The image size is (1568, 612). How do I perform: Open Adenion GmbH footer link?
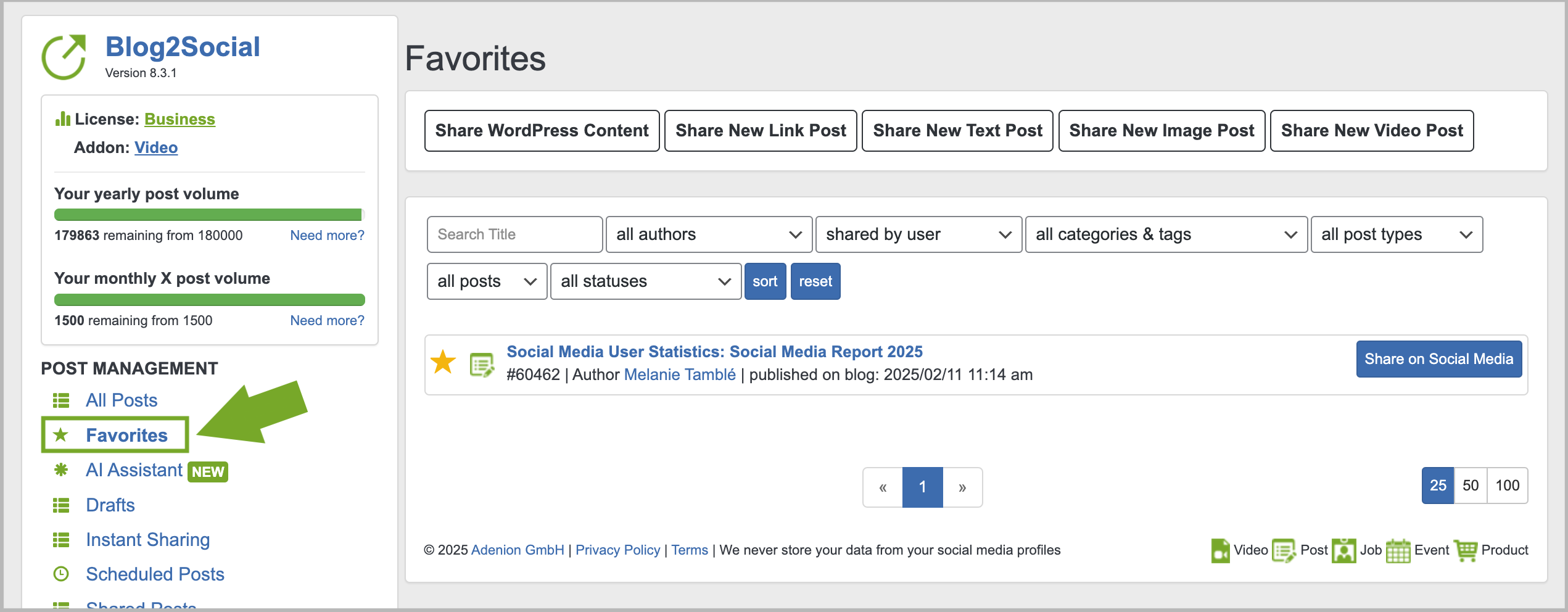click(518, 550)
